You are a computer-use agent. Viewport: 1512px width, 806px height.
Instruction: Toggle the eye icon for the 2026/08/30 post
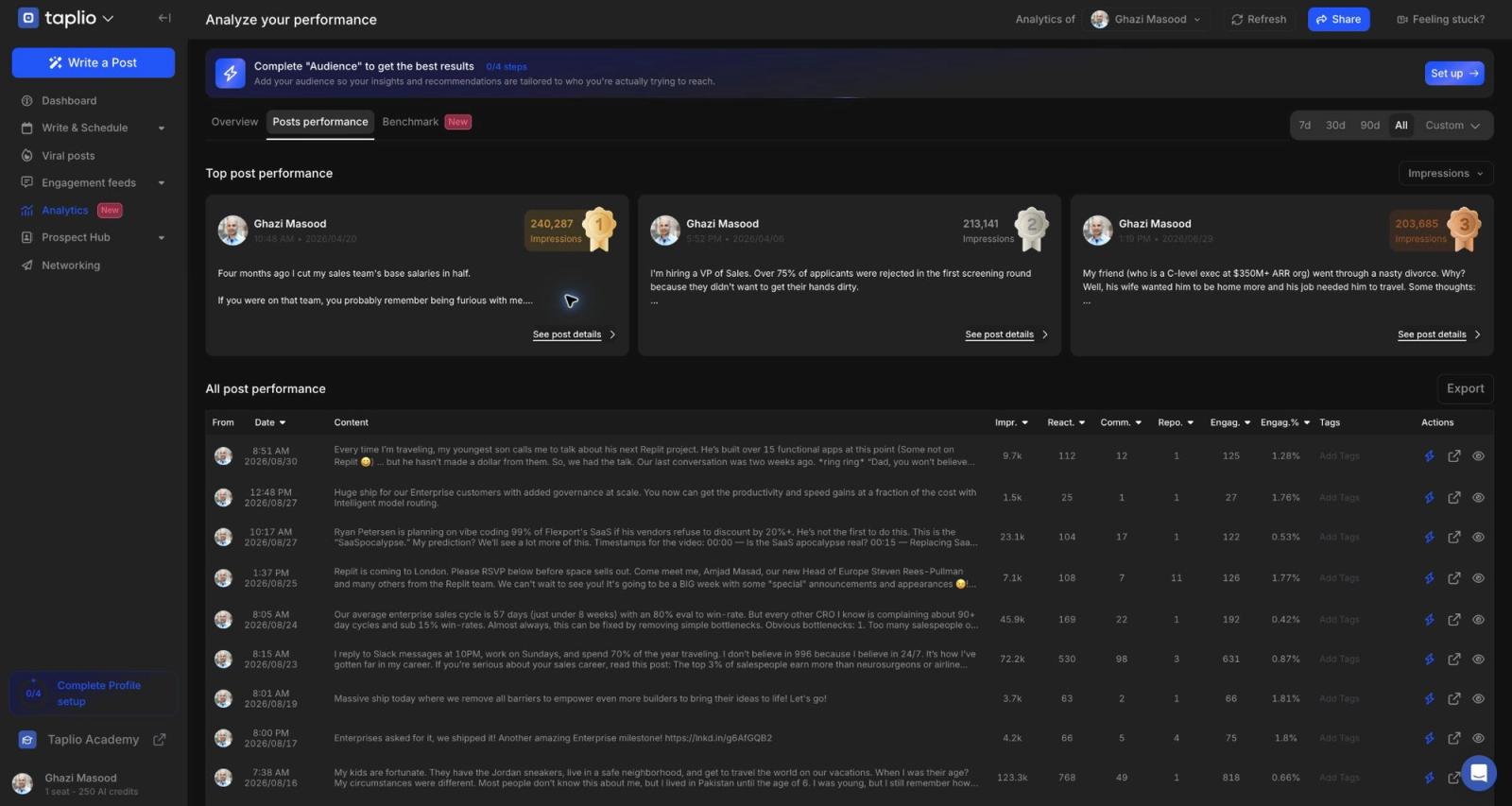(x=1478, y=456)
